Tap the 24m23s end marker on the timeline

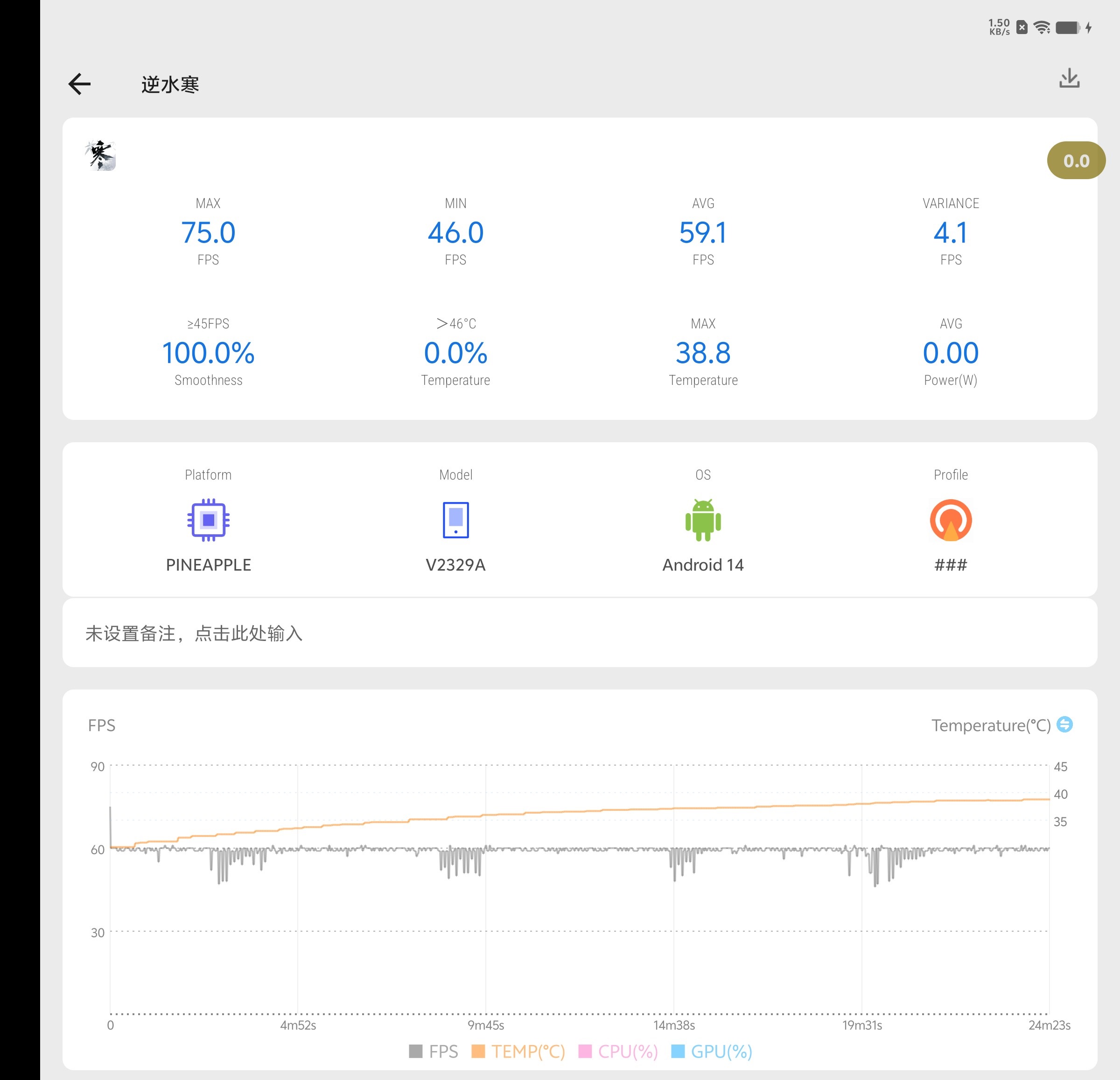(1050, 1025)
